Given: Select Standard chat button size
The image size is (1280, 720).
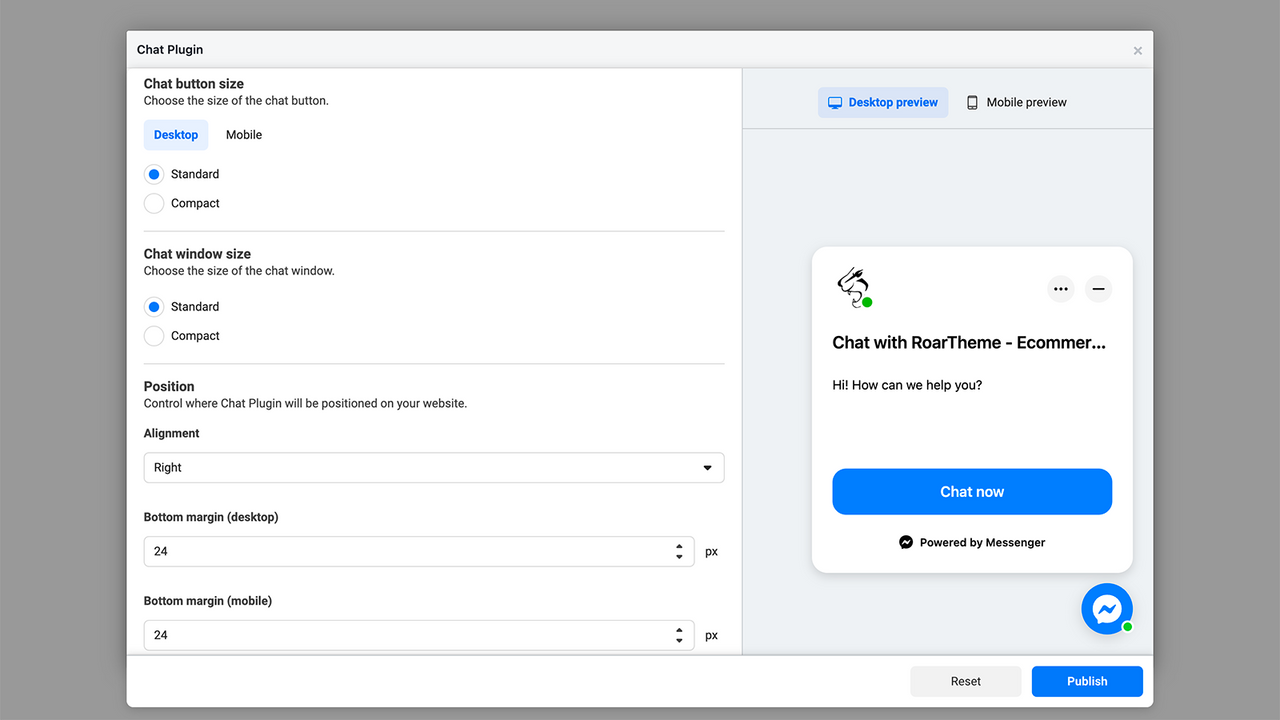Looking at the screenshot, I should pyautogui.click(x=153, y=174).
